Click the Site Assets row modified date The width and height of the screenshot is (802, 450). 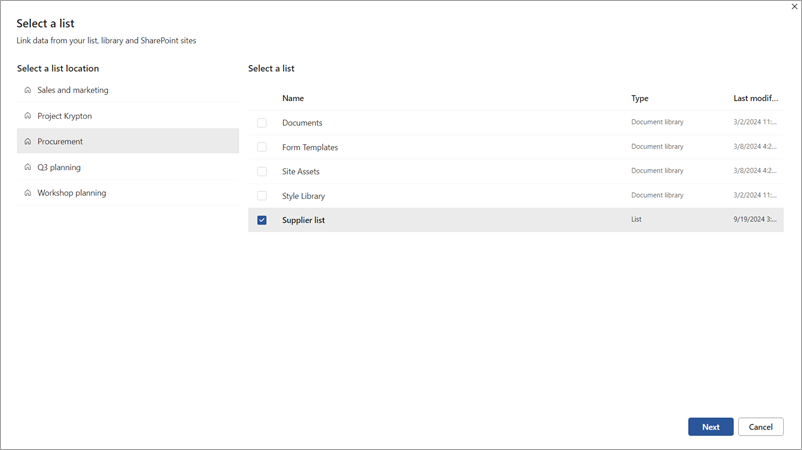(755, 171)
